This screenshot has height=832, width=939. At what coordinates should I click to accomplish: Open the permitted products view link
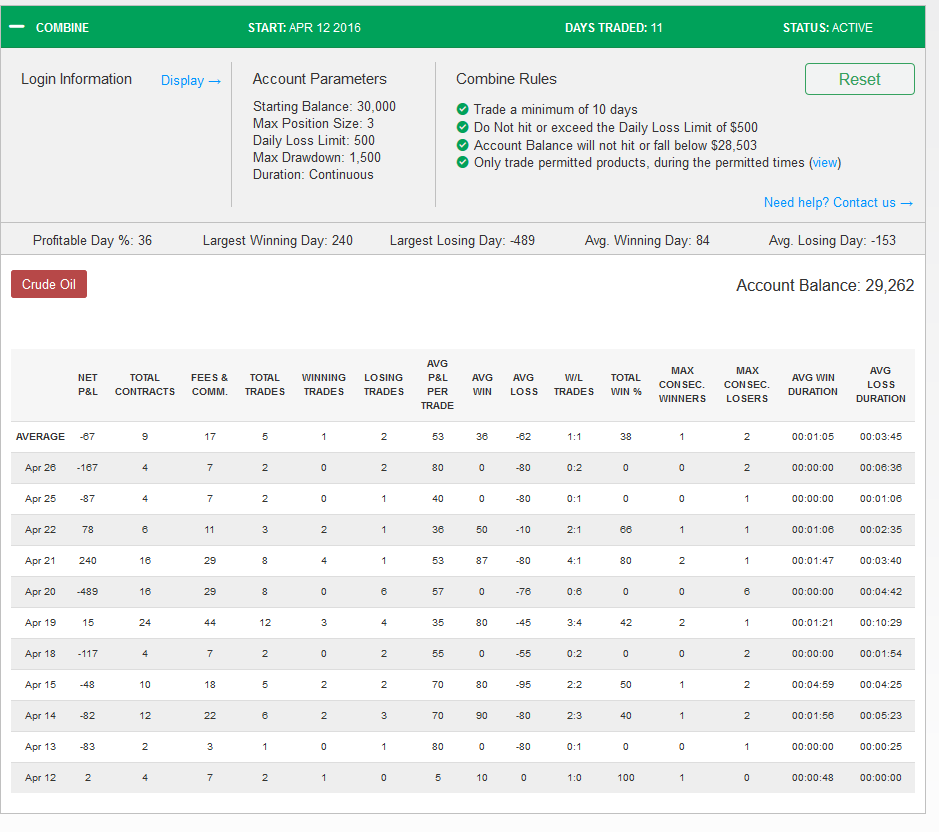pyautogui.click(x=825, y=163)
